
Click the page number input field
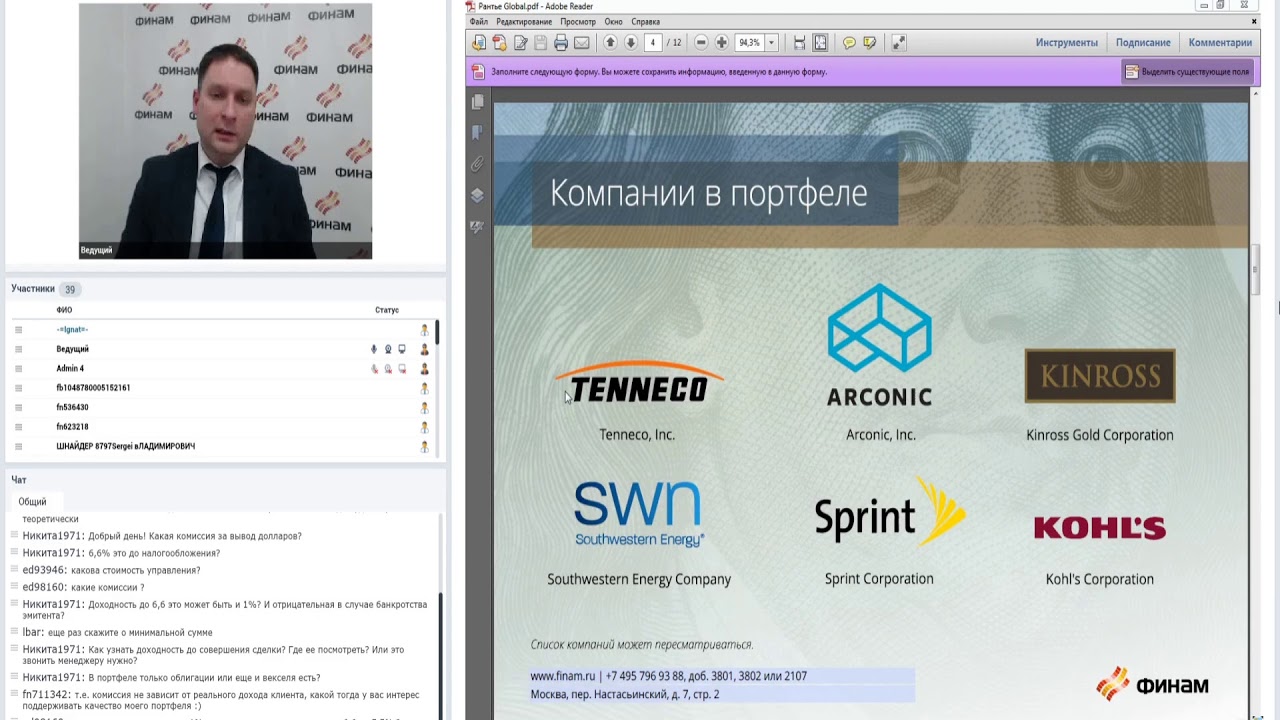pyautogui.click(x=652, y=43)
